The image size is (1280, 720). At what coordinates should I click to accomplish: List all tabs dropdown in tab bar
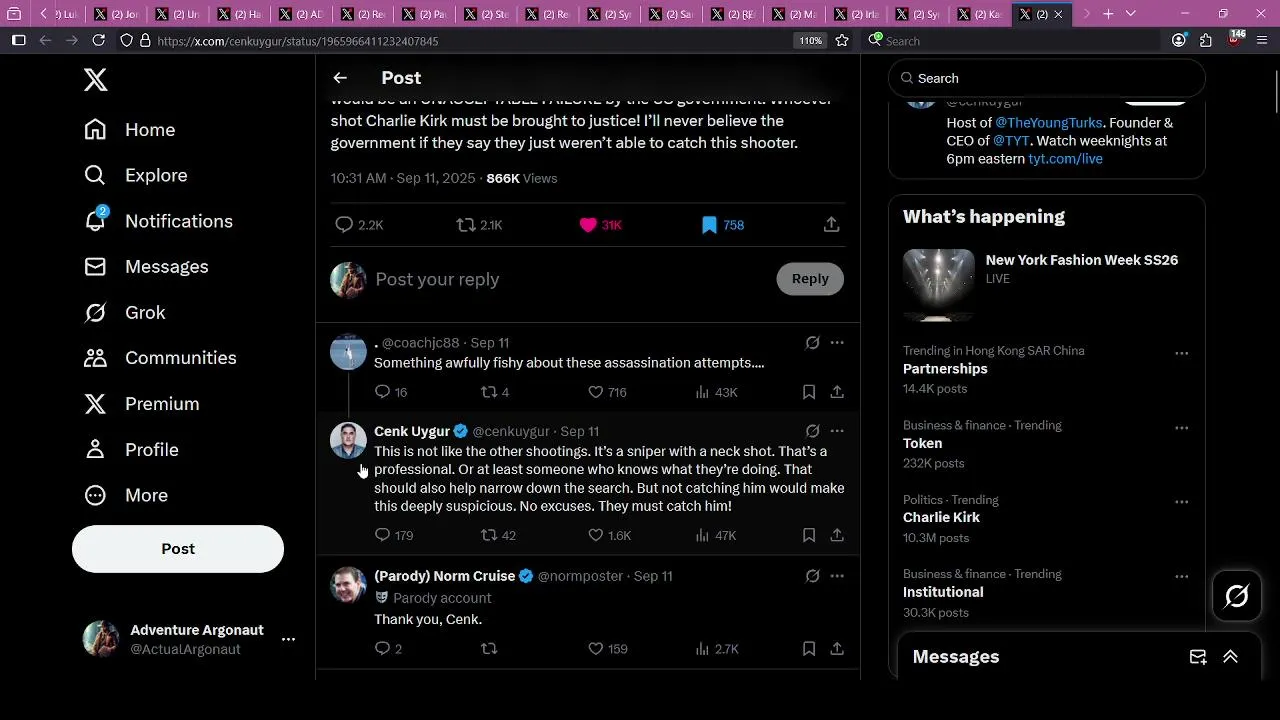(x=1131, y=14)
